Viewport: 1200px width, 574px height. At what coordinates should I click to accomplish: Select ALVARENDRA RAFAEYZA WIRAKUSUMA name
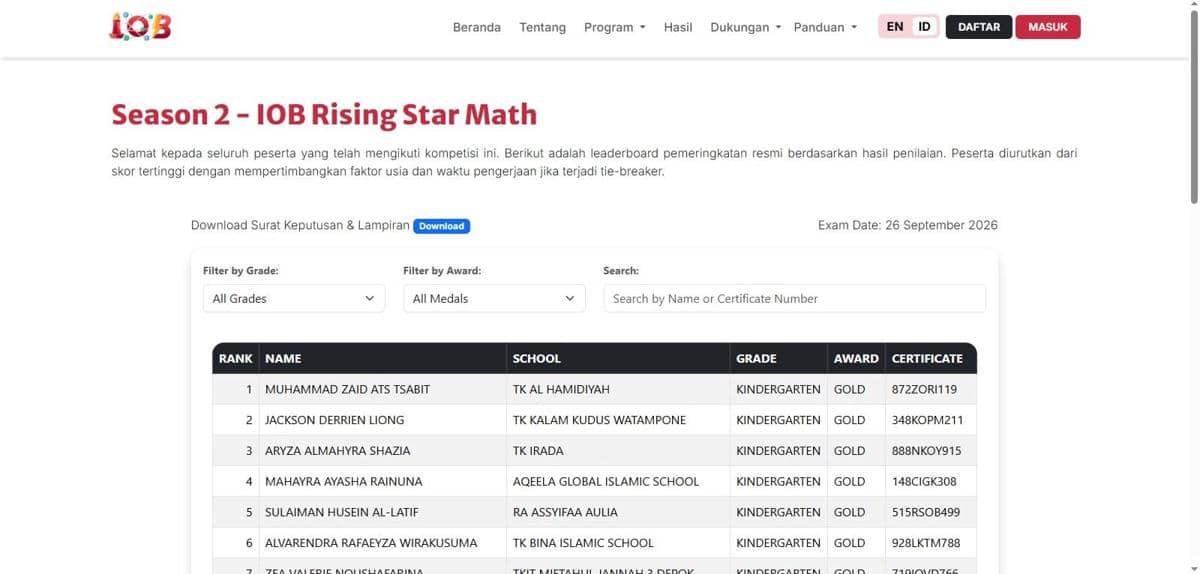pyautogui.click(x=371, y=543)
